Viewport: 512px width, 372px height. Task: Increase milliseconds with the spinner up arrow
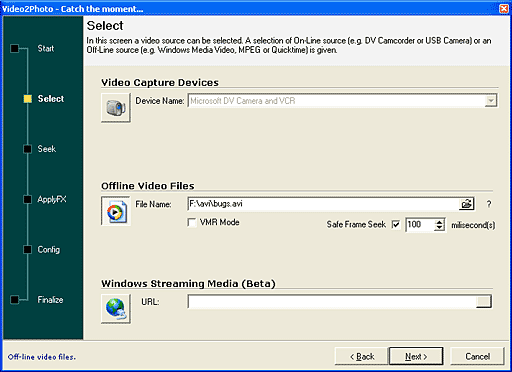click(440, 222)
